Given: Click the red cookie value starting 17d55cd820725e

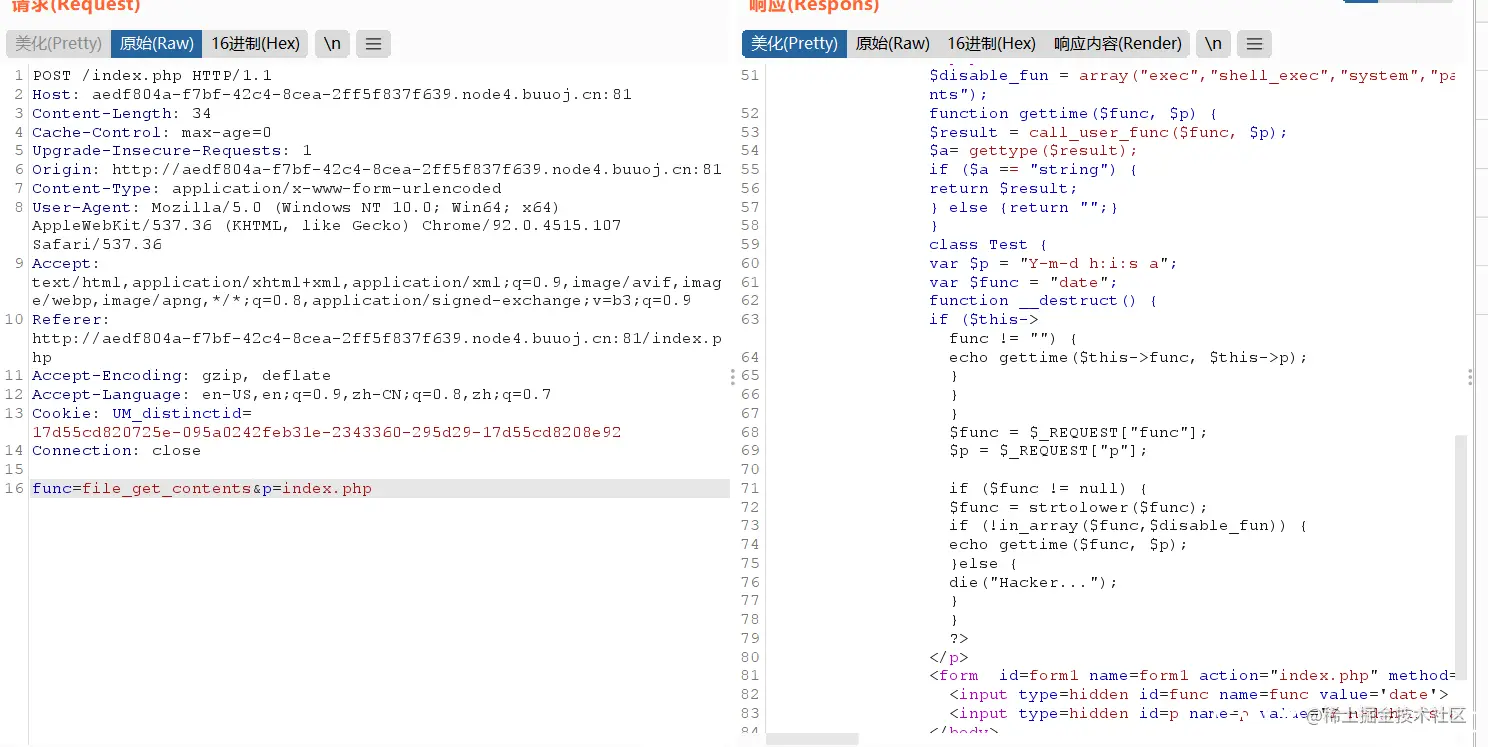Looking at the screenshot, I should pos(327,432).
